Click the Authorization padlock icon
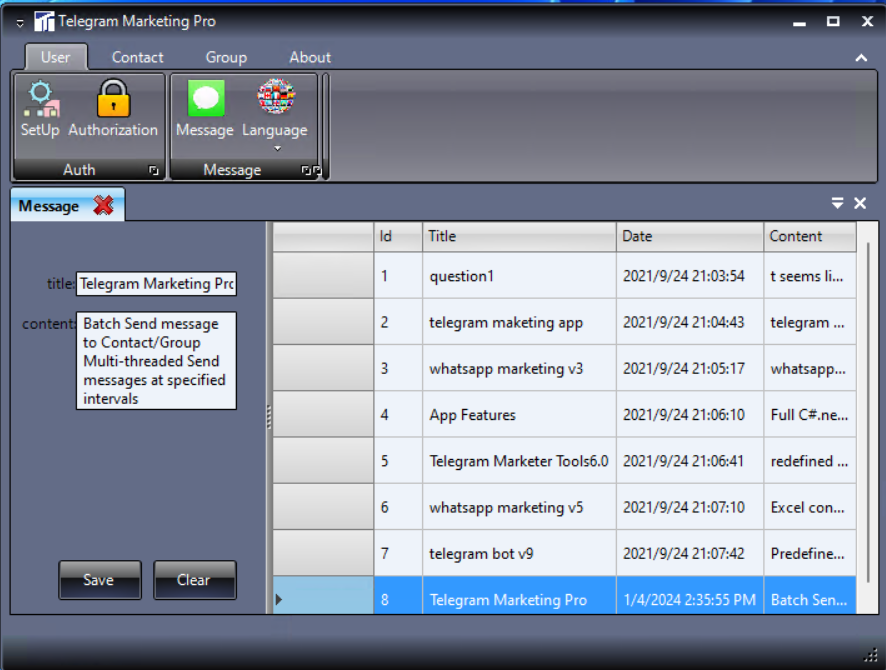The image size is (886, 670). (113, 100)
